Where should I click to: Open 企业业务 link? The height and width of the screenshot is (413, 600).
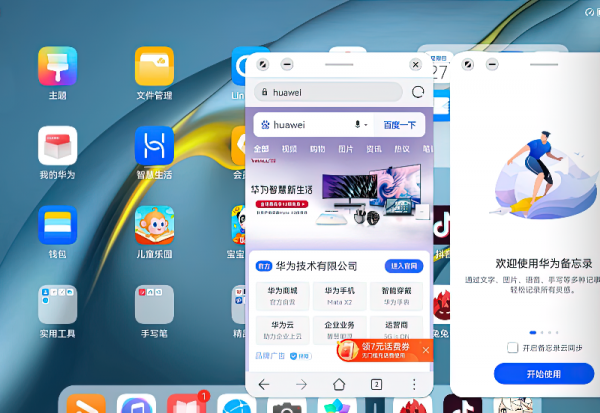pos(339,330)
